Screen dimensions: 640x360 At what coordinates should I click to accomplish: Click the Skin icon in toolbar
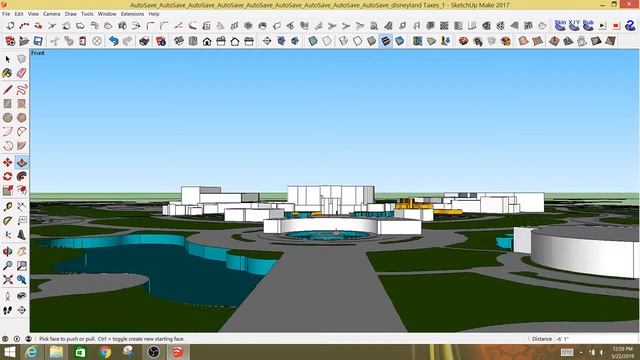coord(560,25)
